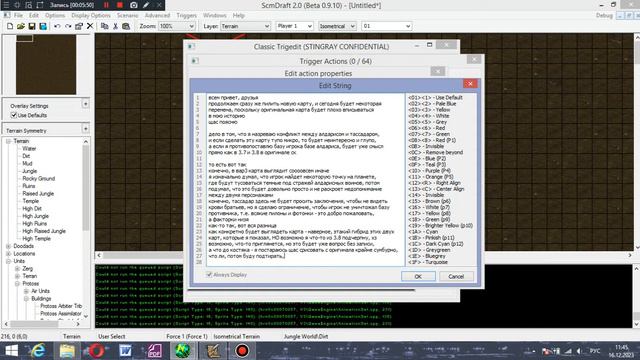Collapse the Terrain Symmetry panel
Image resolution: width=640 pixels, height=360 pixels.
pos(85,129)
